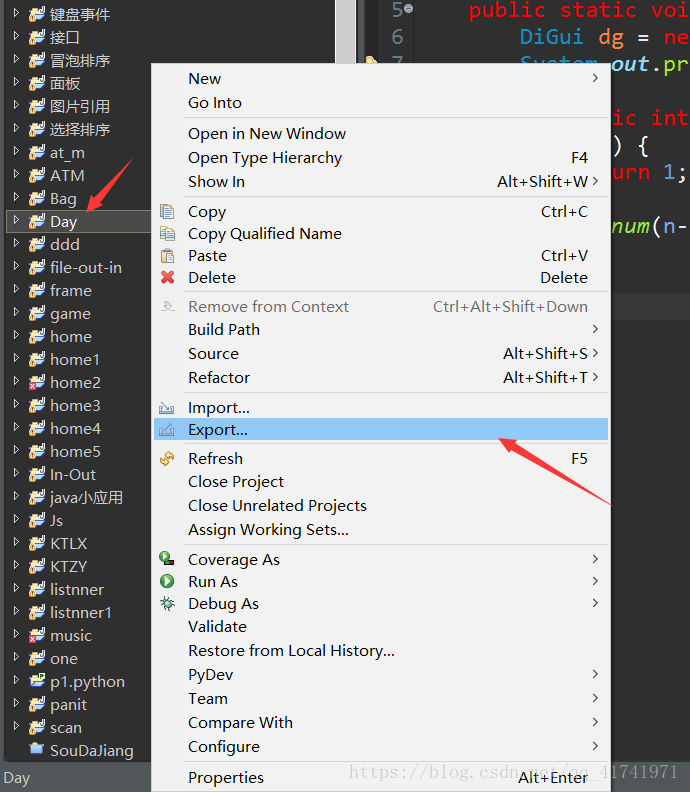The height and width of the screenshot is (792, 690).
Task: Click the music project error icon
Action: coord(37,635)
